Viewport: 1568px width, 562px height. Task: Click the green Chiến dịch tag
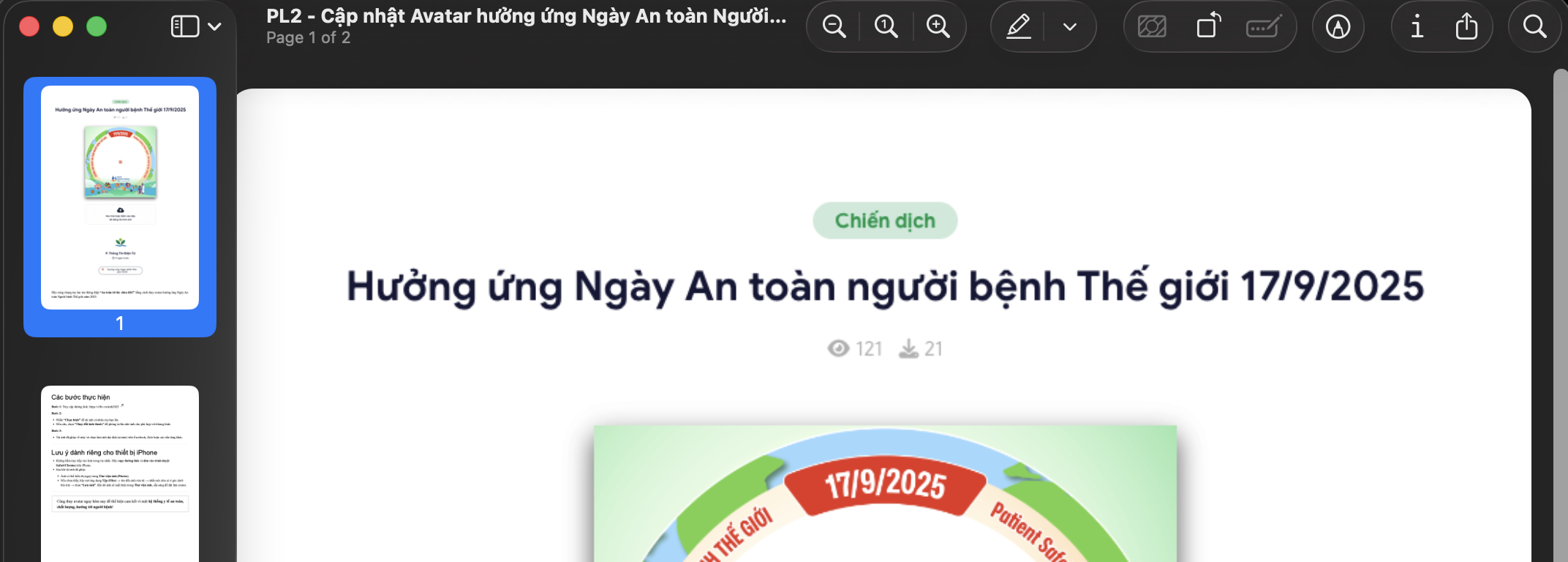(x=885, y=220)
